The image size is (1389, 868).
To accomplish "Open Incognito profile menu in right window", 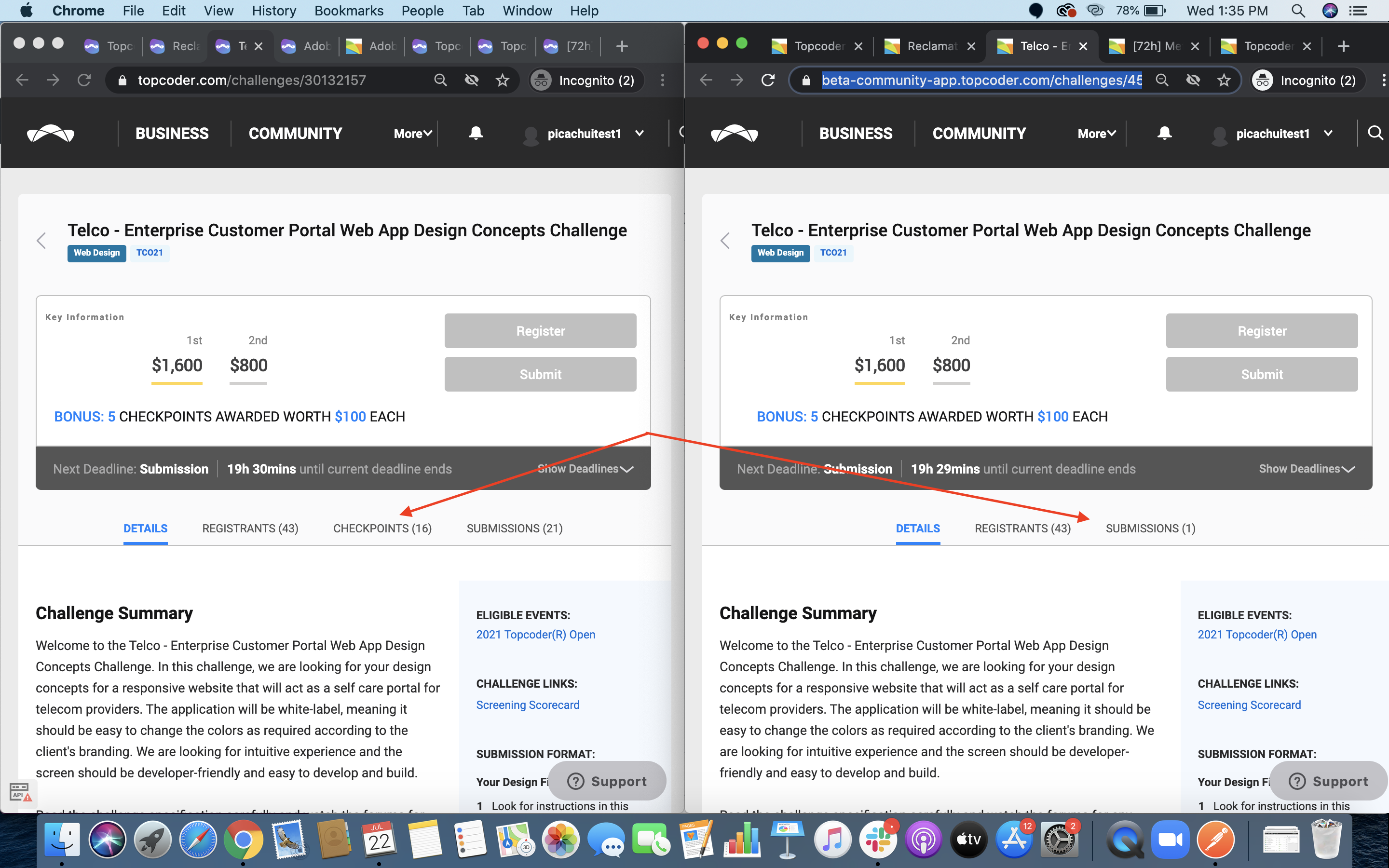I will (1307, 80).
